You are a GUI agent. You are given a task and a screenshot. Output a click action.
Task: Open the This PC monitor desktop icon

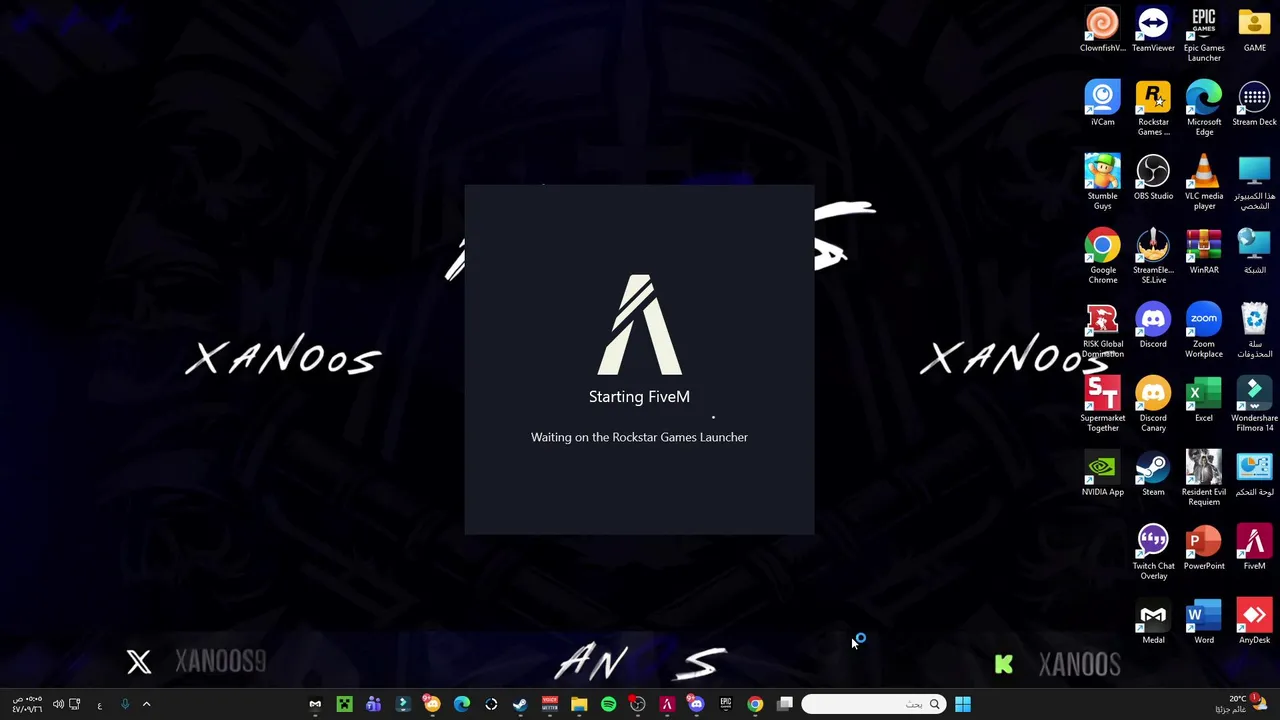(x=1254, y=183)
